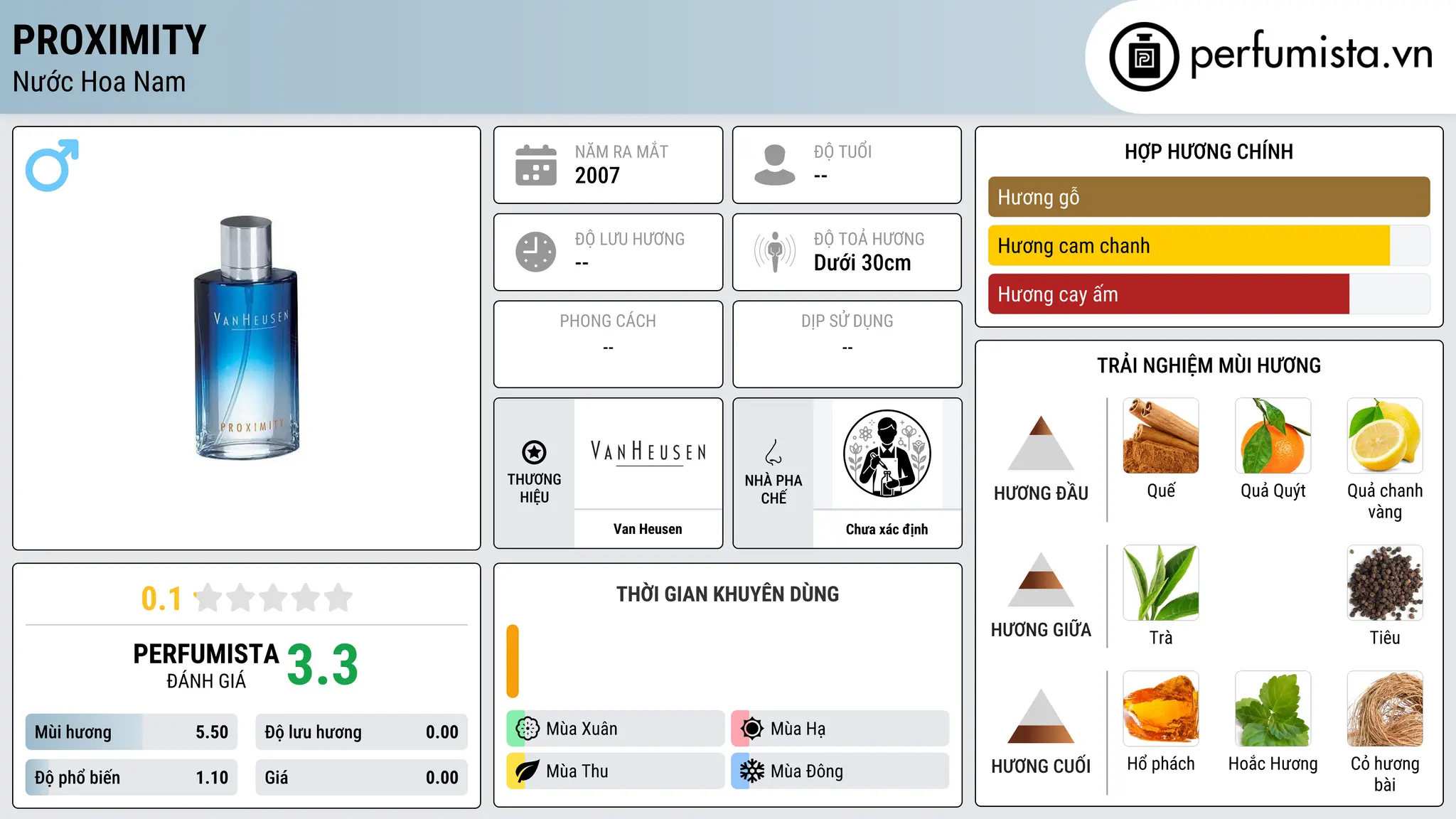Click the calendar icon beside Năm ra mắt
Screen dimensions: 1456x819
(536, 165)
